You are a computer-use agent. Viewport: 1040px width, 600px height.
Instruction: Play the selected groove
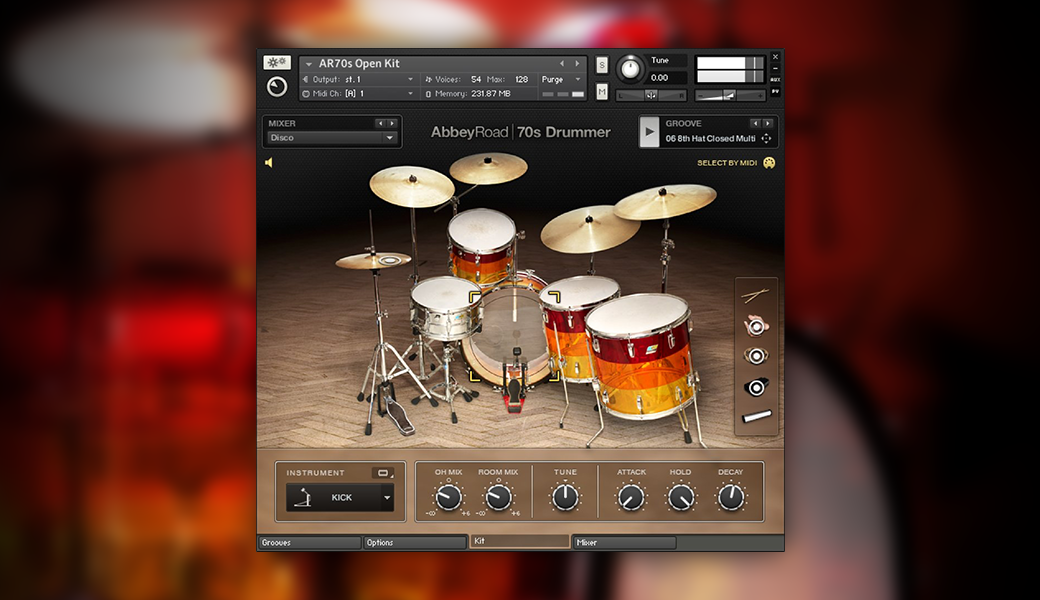[649, 131]
